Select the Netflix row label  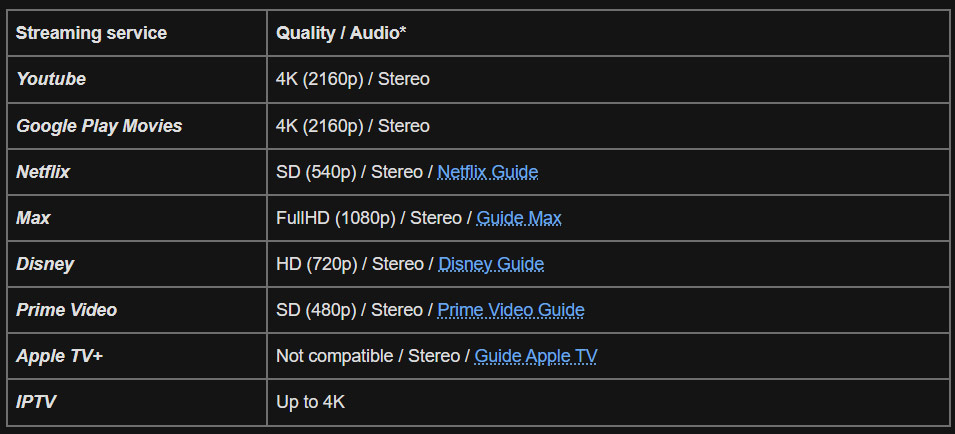[x=43, y=172]
